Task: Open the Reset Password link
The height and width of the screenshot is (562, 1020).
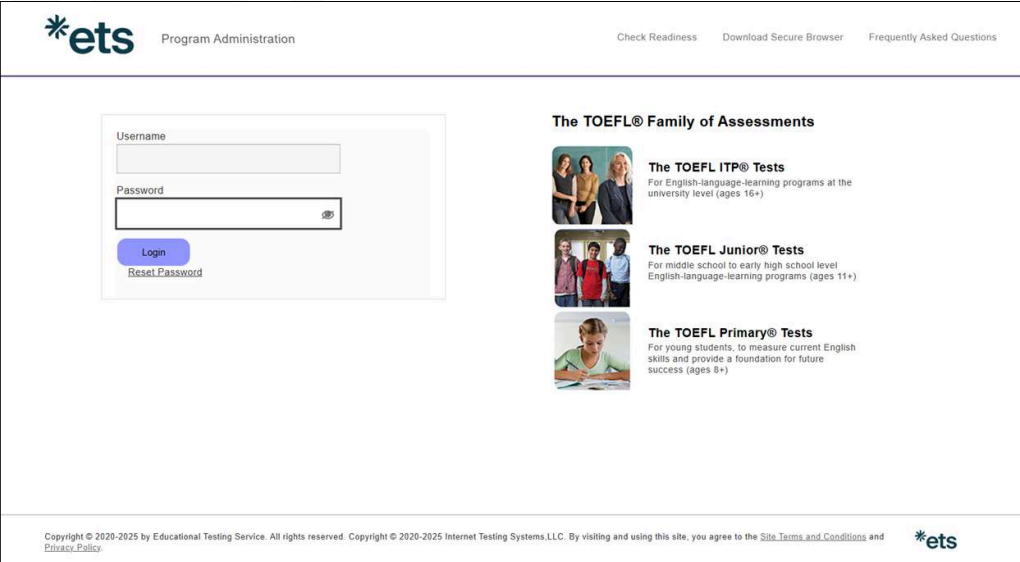Action: [165, 272]
